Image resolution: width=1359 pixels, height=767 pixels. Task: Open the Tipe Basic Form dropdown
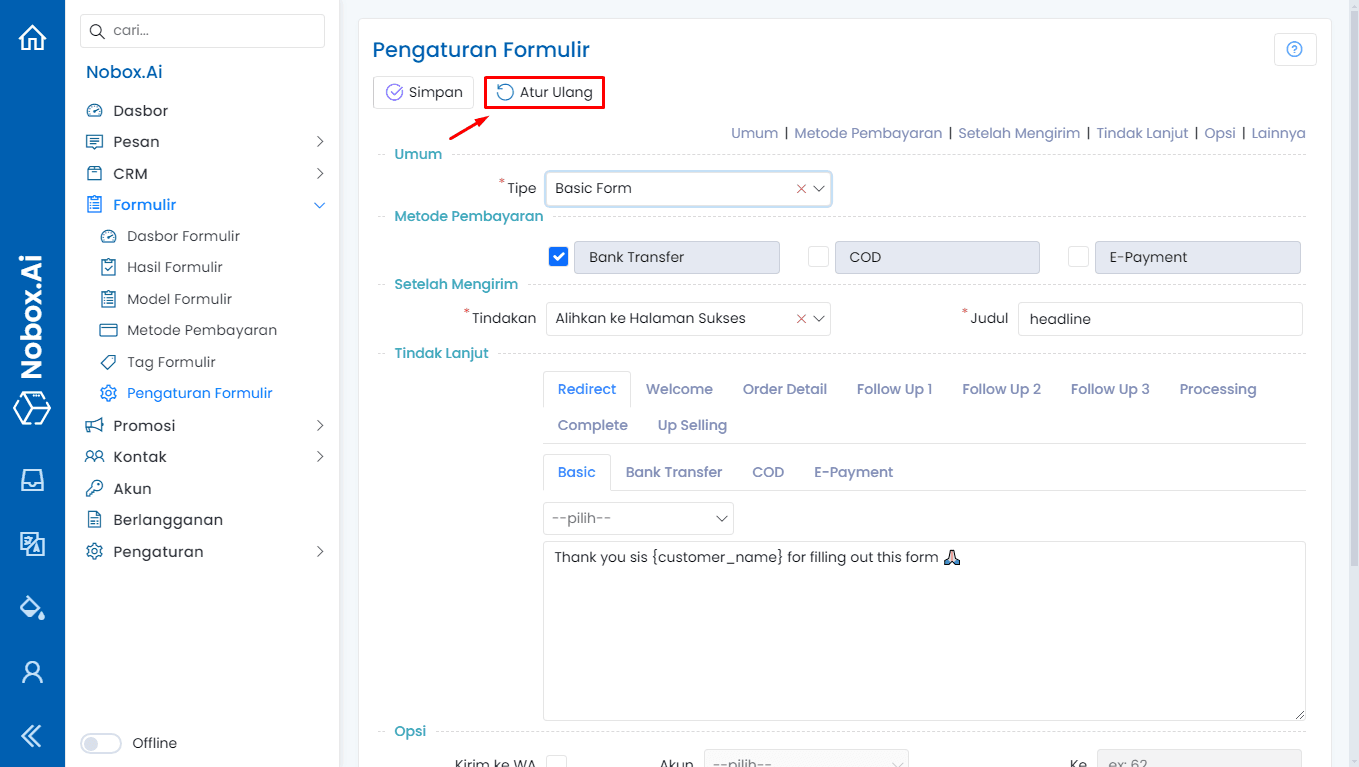coord(687,188)
